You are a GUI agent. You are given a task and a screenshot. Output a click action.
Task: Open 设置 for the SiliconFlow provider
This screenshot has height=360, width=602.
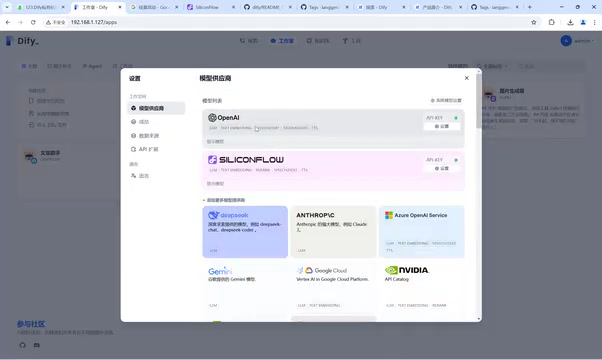point(442,168)
